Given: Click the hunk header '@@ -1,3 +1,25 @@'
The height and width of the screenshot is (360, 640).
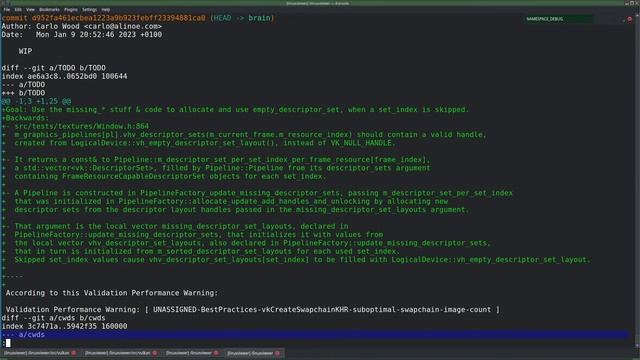Looking at the screenshot, I should 36,101.
